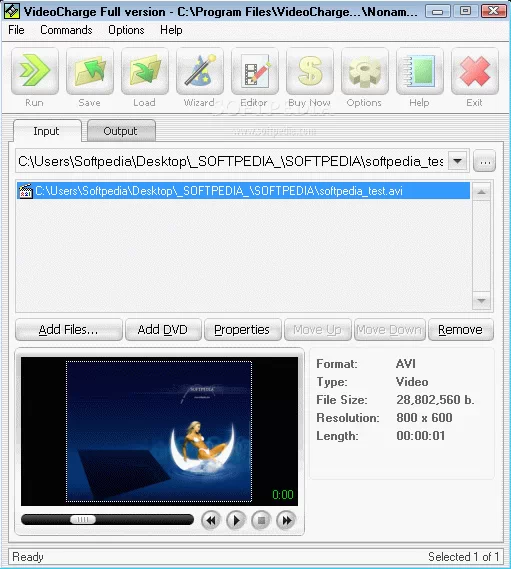Expand the input path dropdown arrow
Screen dimensions: 511x569
coord(457,161)
